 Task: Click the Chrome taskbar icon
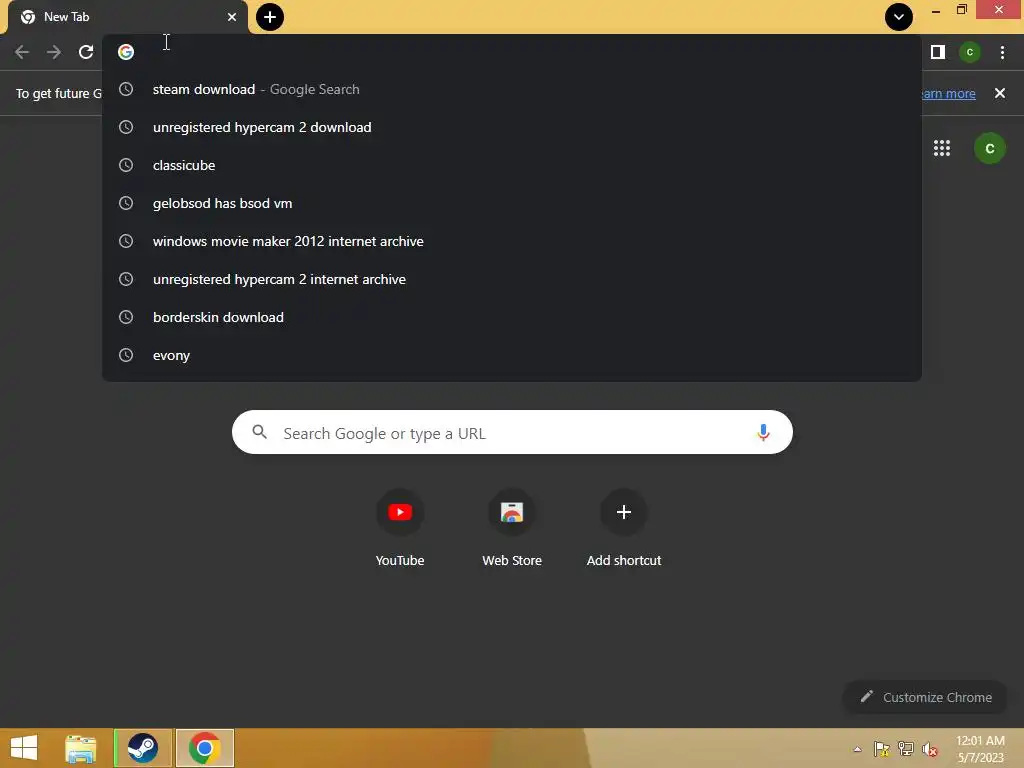[x=205, y=748]
